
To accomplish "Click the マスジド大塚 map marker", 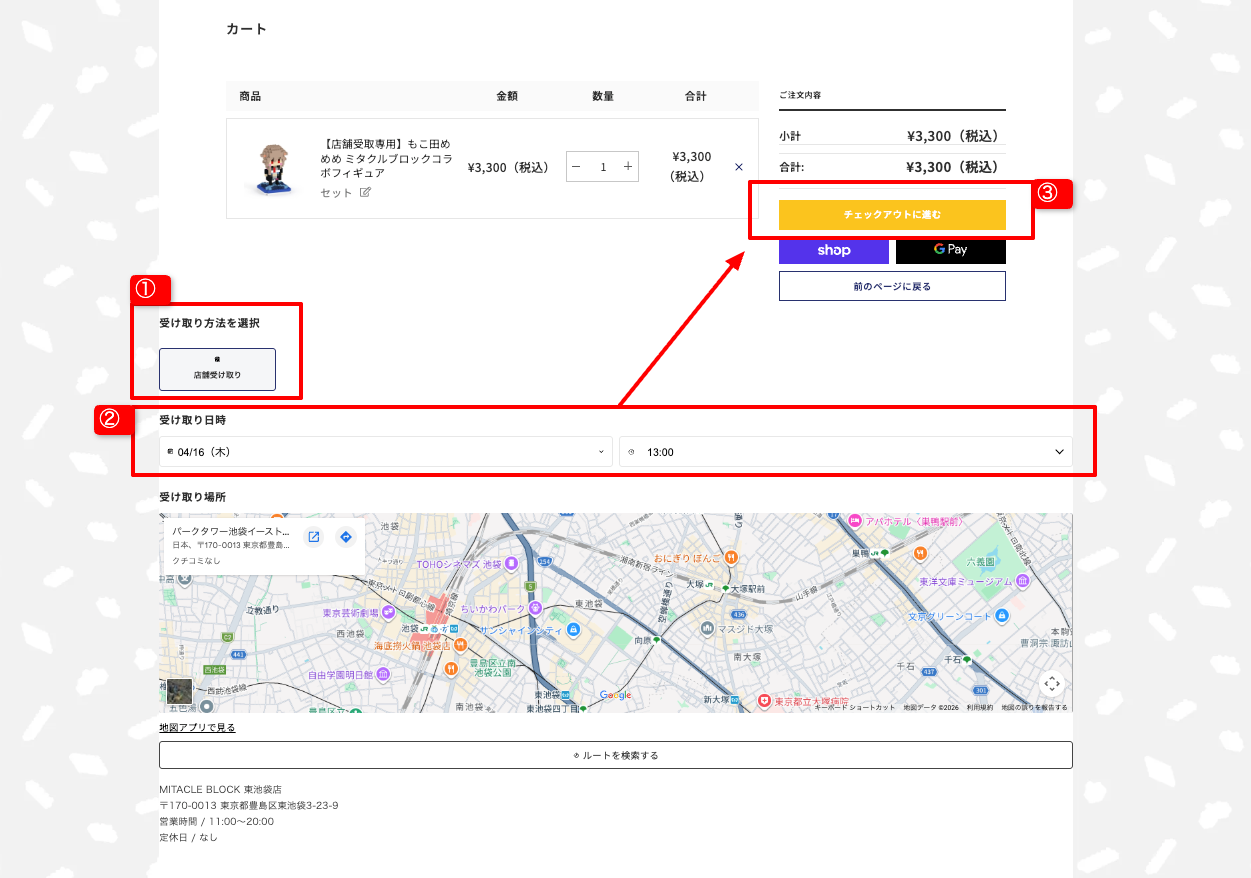I will 708,628.
